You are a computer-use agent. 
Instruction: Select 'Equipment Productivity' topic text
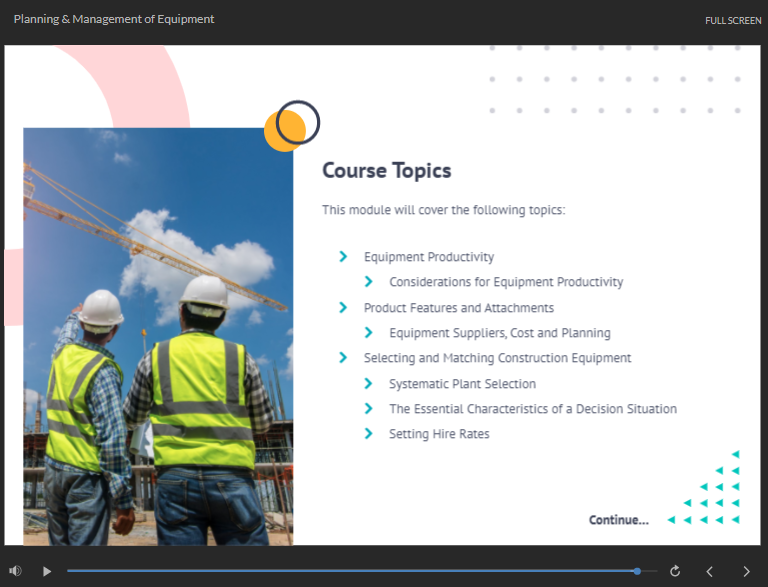click(x=429, y=257)
